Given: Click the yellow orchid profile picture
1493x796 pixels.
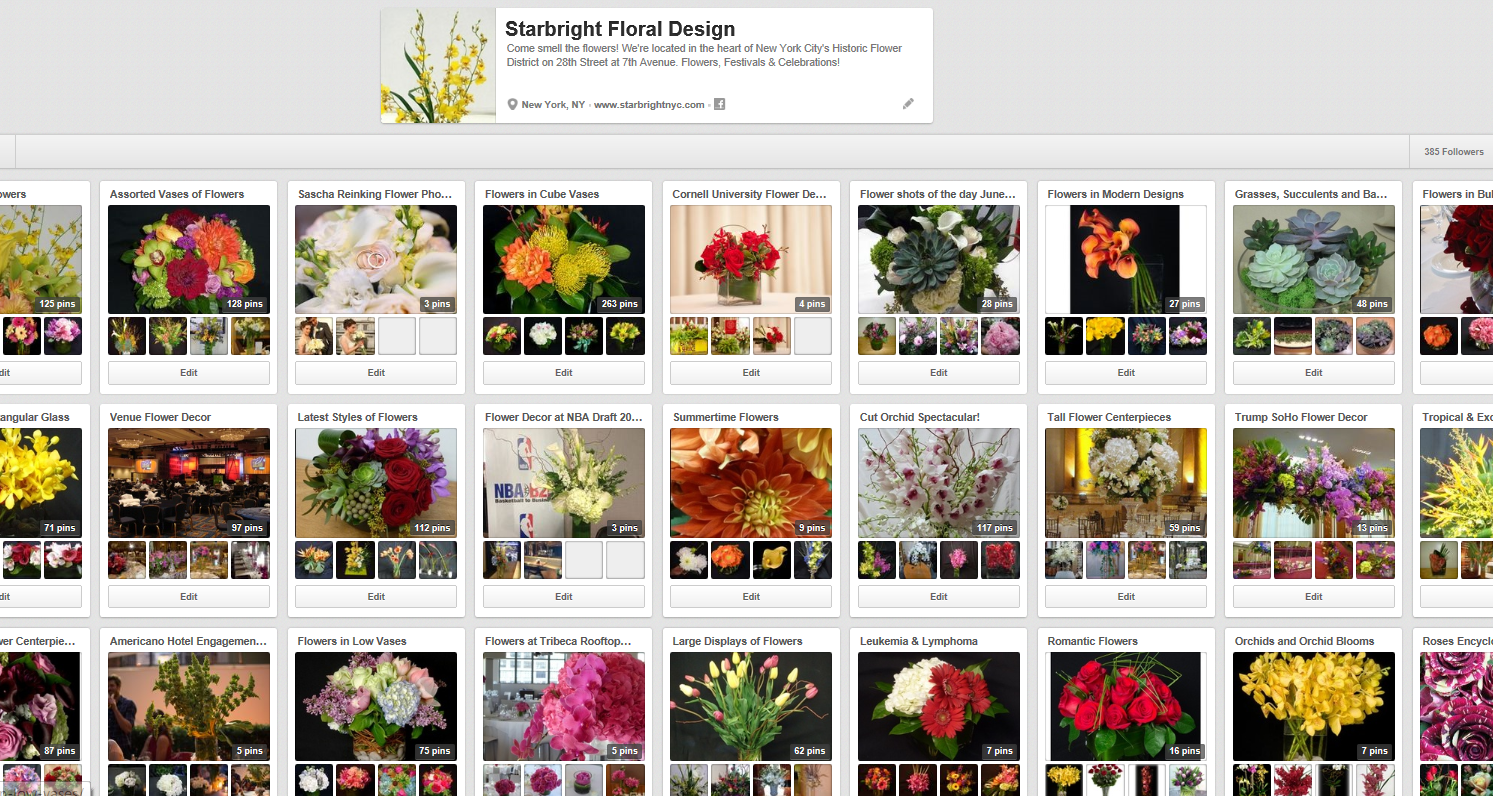Looking at the screenshot, I should [x=438, y=66].
